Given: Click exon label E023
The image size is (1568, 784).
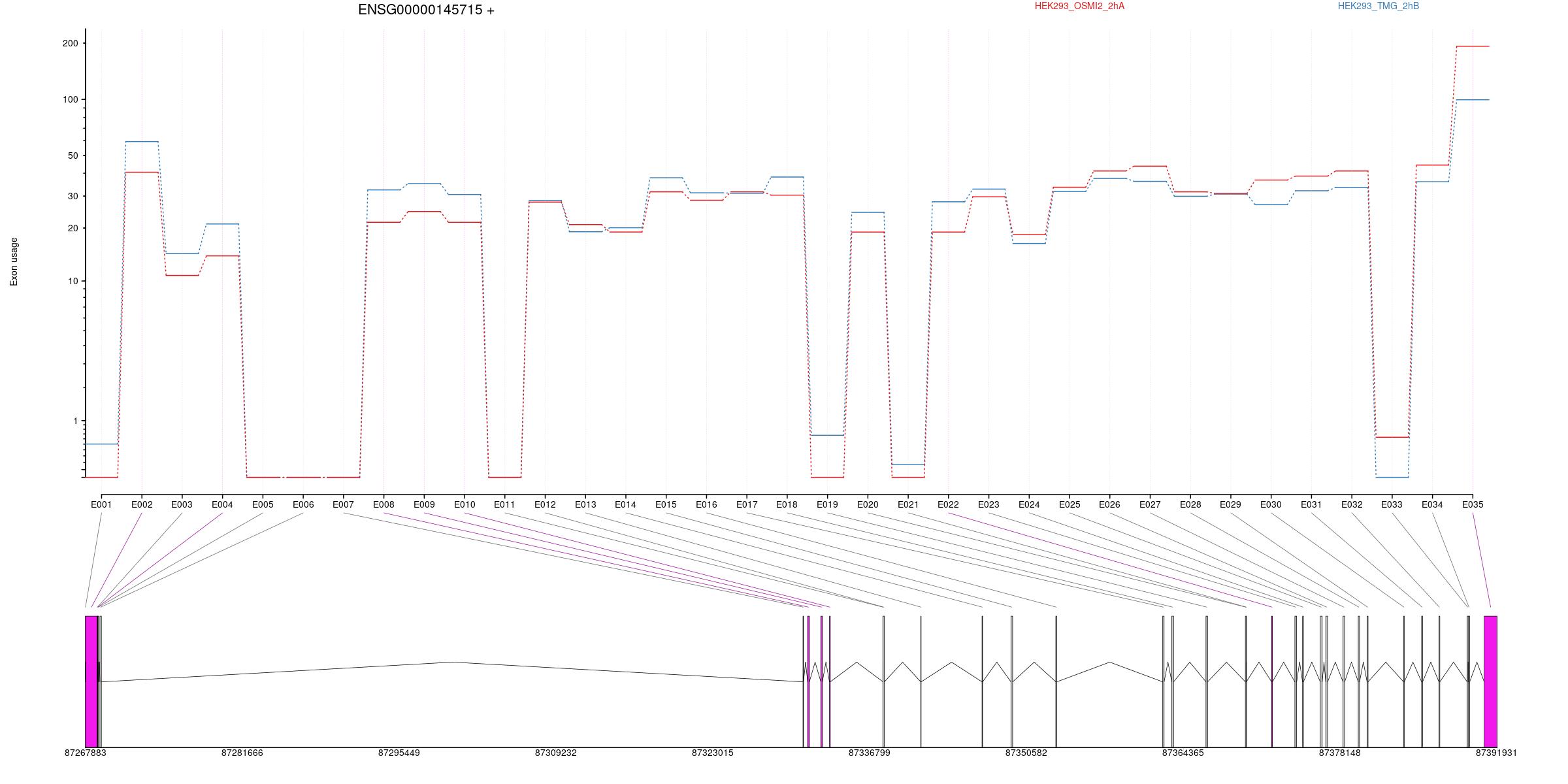Looking at the screenshot, I should (988, 504).
